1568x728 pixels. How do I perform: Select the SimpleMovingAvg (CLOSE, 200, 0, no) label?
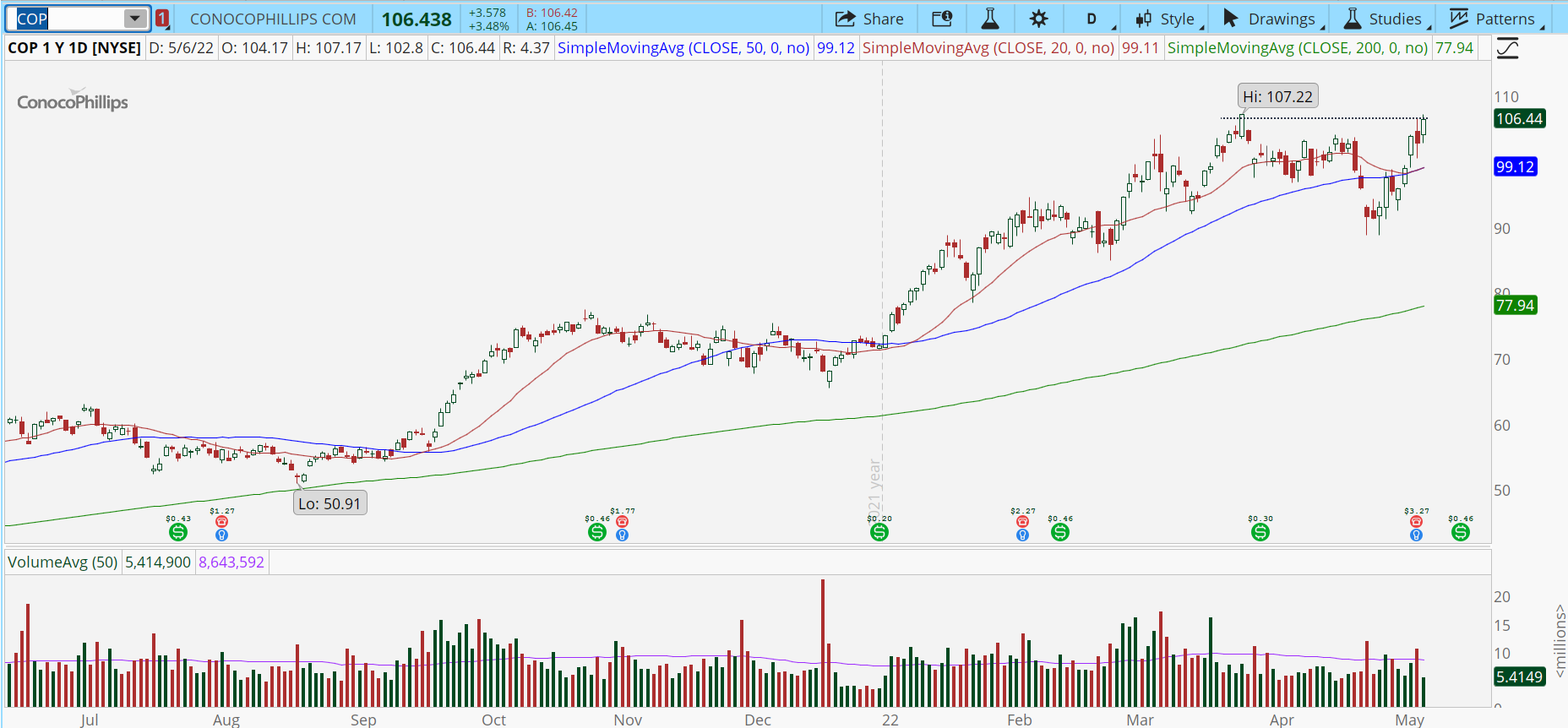point(1298,48)
